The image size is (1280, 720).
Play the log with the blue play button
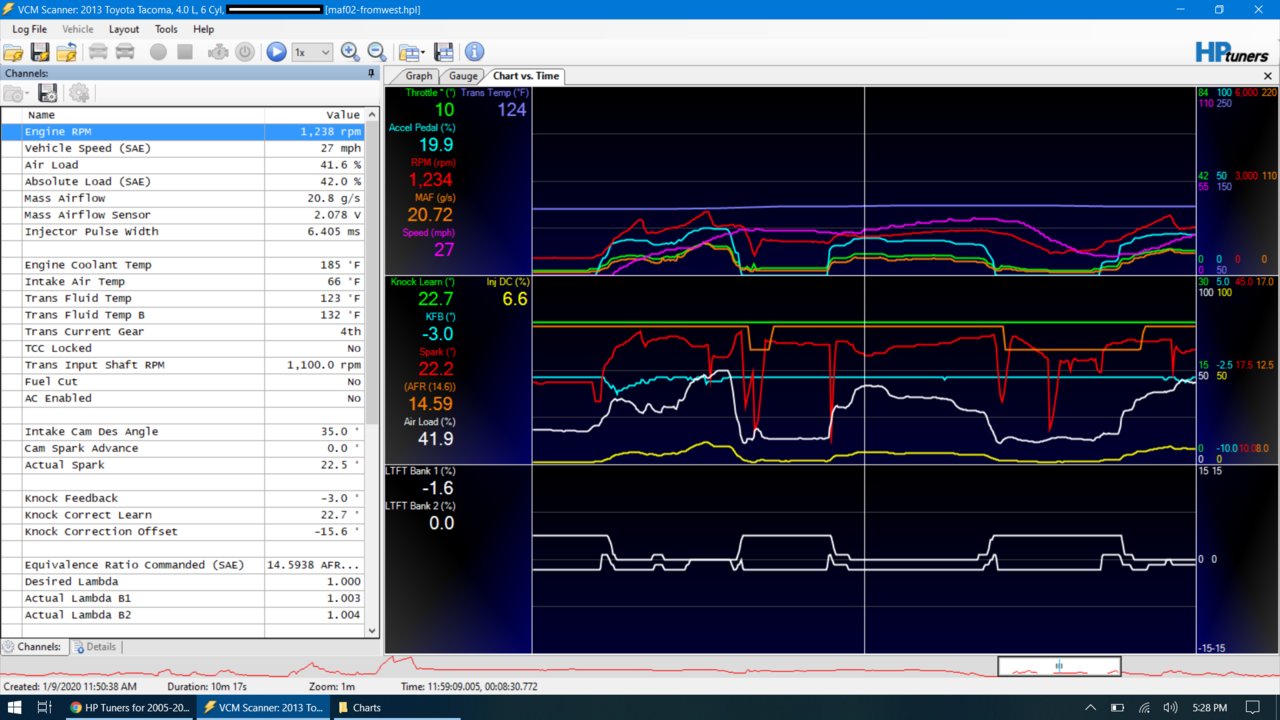[x=276, y=52]
